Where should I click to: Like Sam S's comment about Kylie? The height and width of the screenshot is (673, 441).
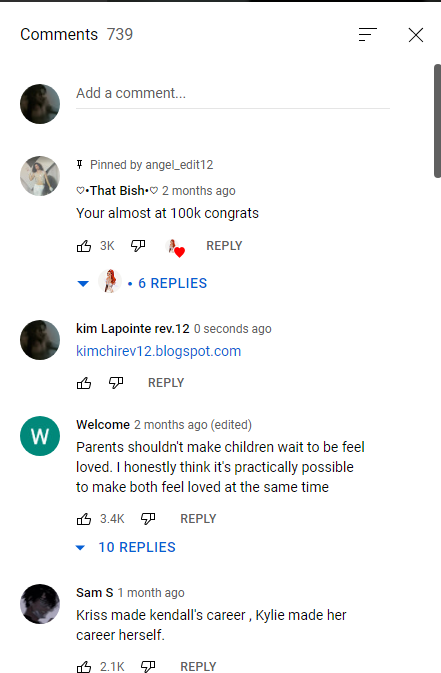(x=84, y=667)
